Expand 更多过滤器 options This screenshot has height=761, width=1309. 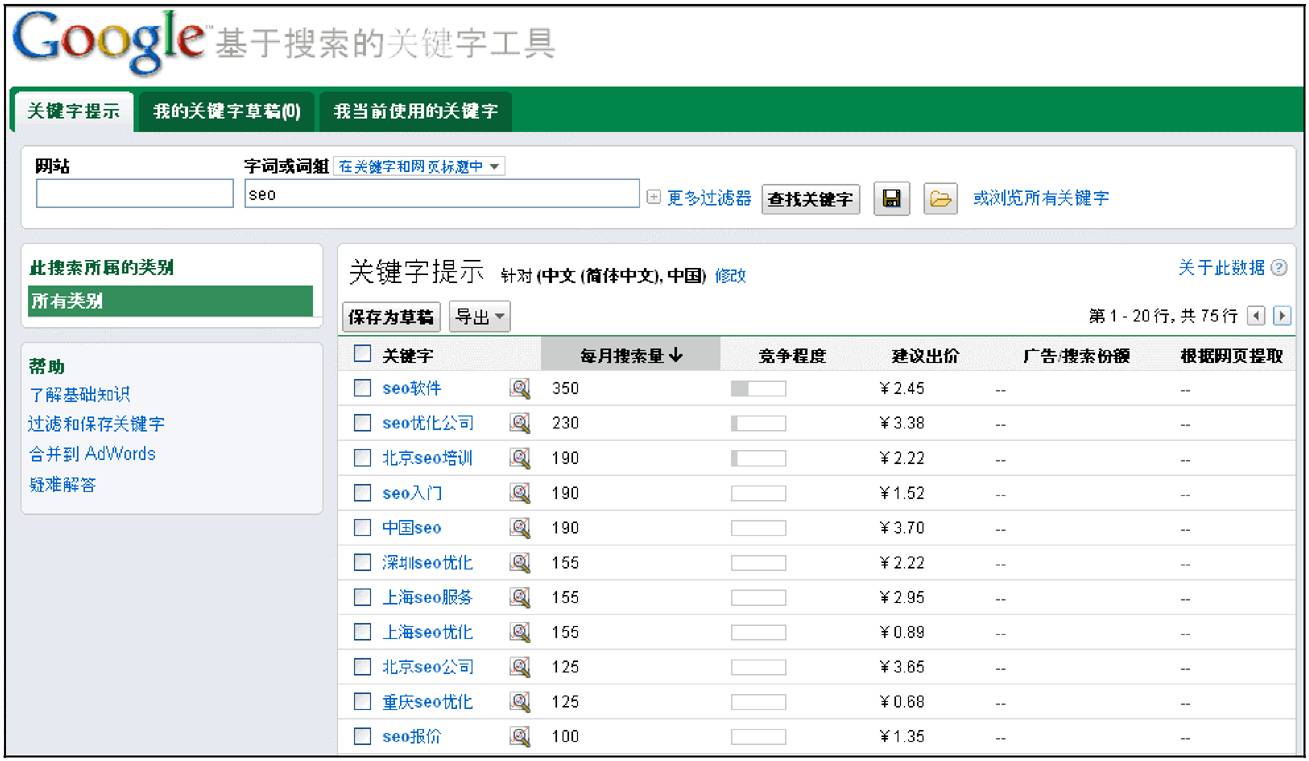[x=699, y=198]
